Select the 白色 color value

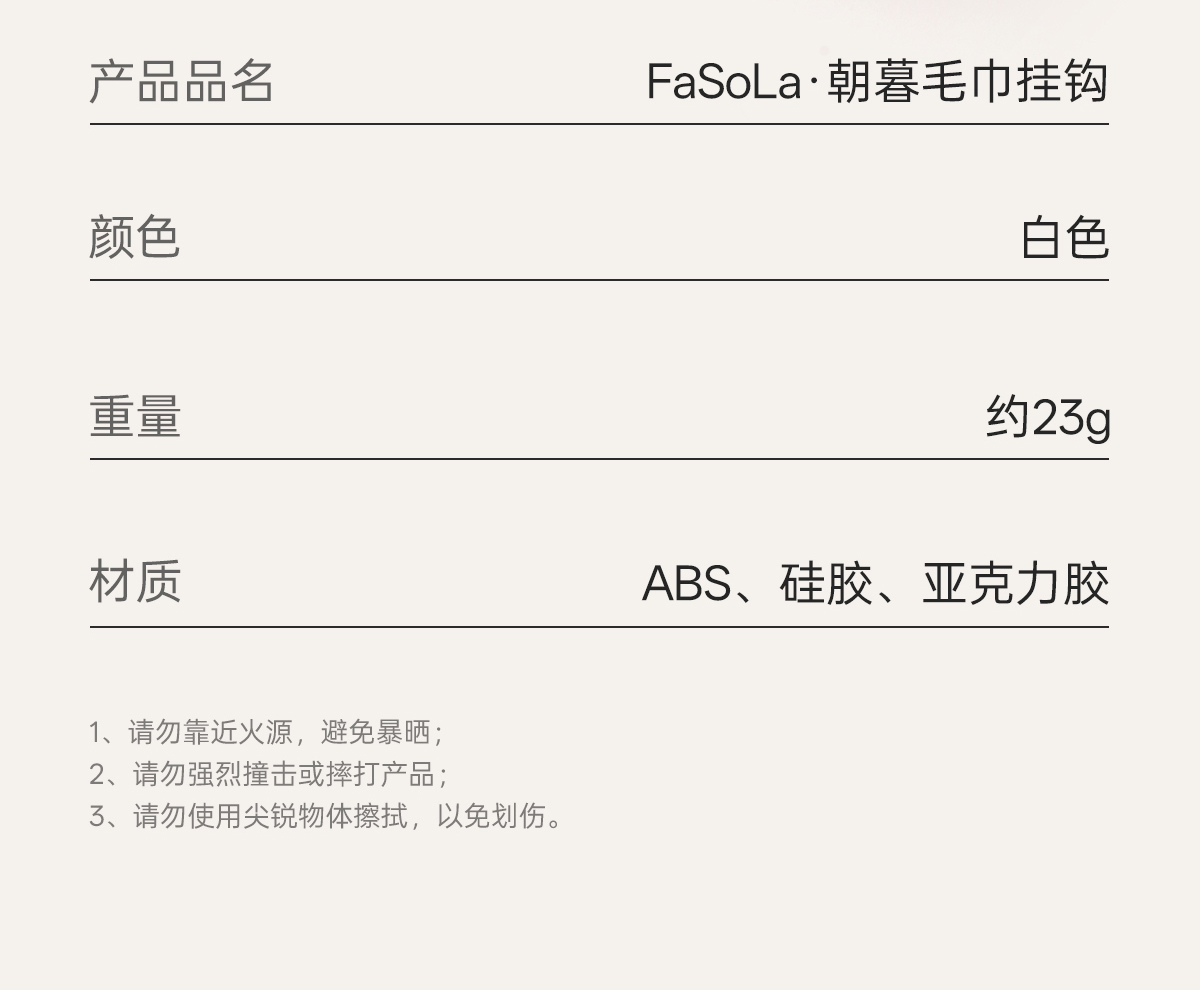click(1064, 239)
